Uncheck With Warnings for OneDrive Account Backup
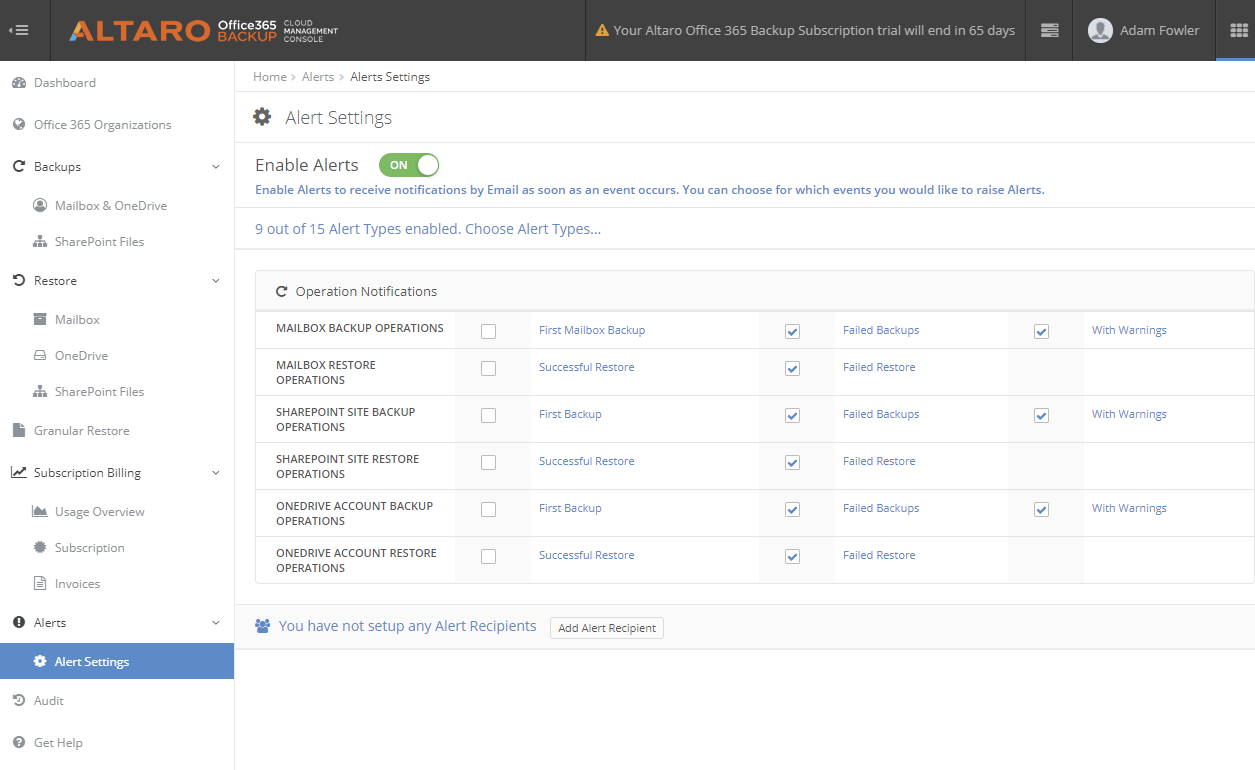This screenshot has height=770, width=1255. [1041, 509]
